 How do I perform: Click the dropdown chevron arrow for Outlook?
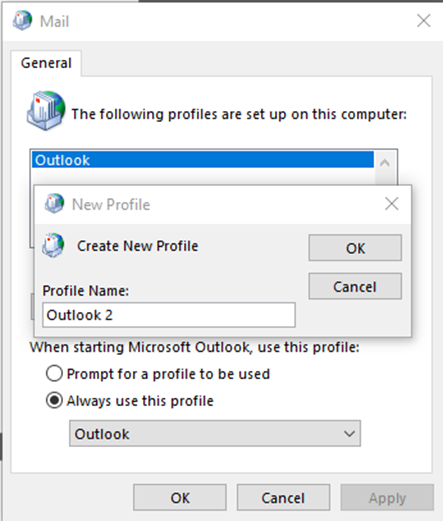coord(349,434)
